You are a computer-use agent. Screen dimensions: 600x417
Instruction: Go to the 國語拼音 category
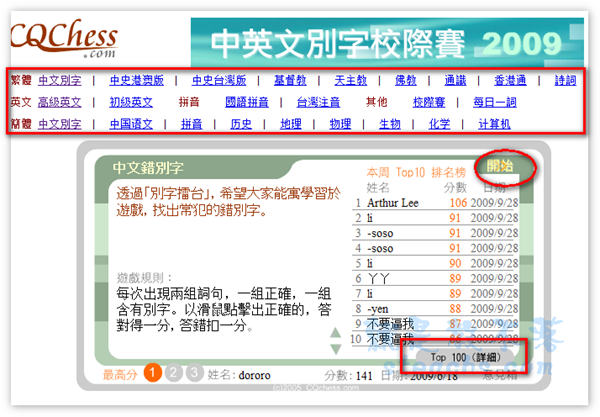[249, 102]
